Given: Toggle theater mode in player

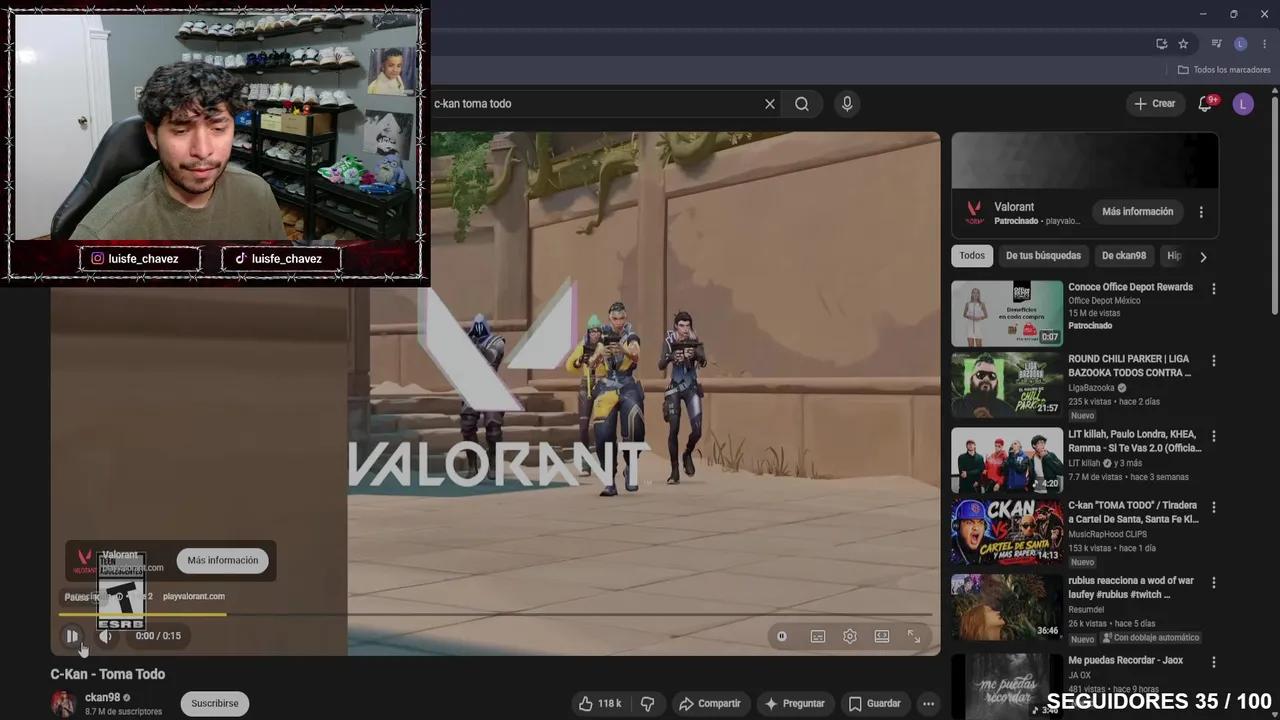Looking at the screenshot, I should (x=882, y=636).
